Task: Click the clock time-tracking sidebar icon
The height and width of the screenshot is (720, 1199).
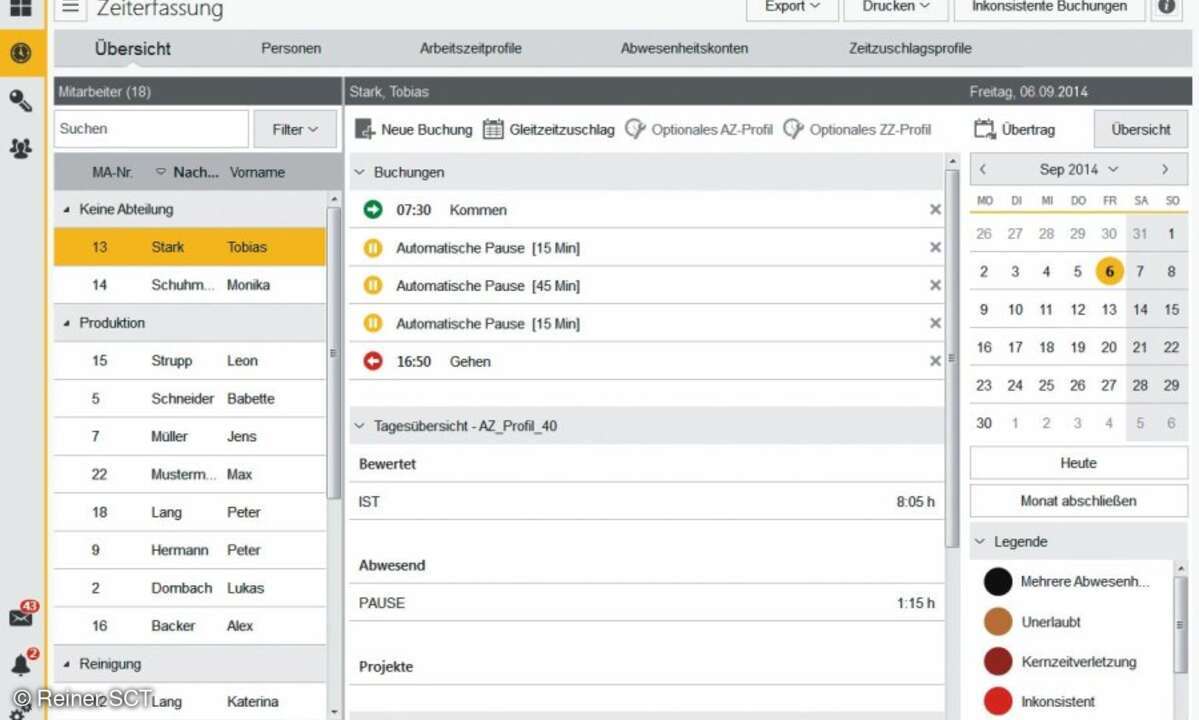Action: [21, 53]
